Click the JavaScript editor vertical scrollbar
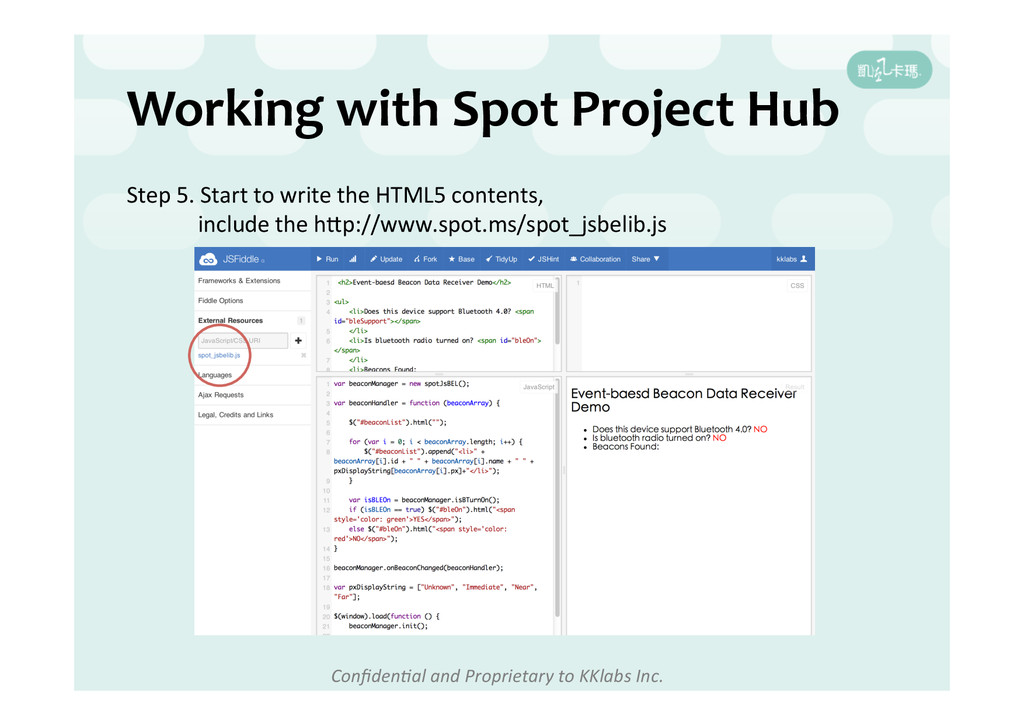The height and width of the screenshot is (724, 1024). [x=557, y=499]
